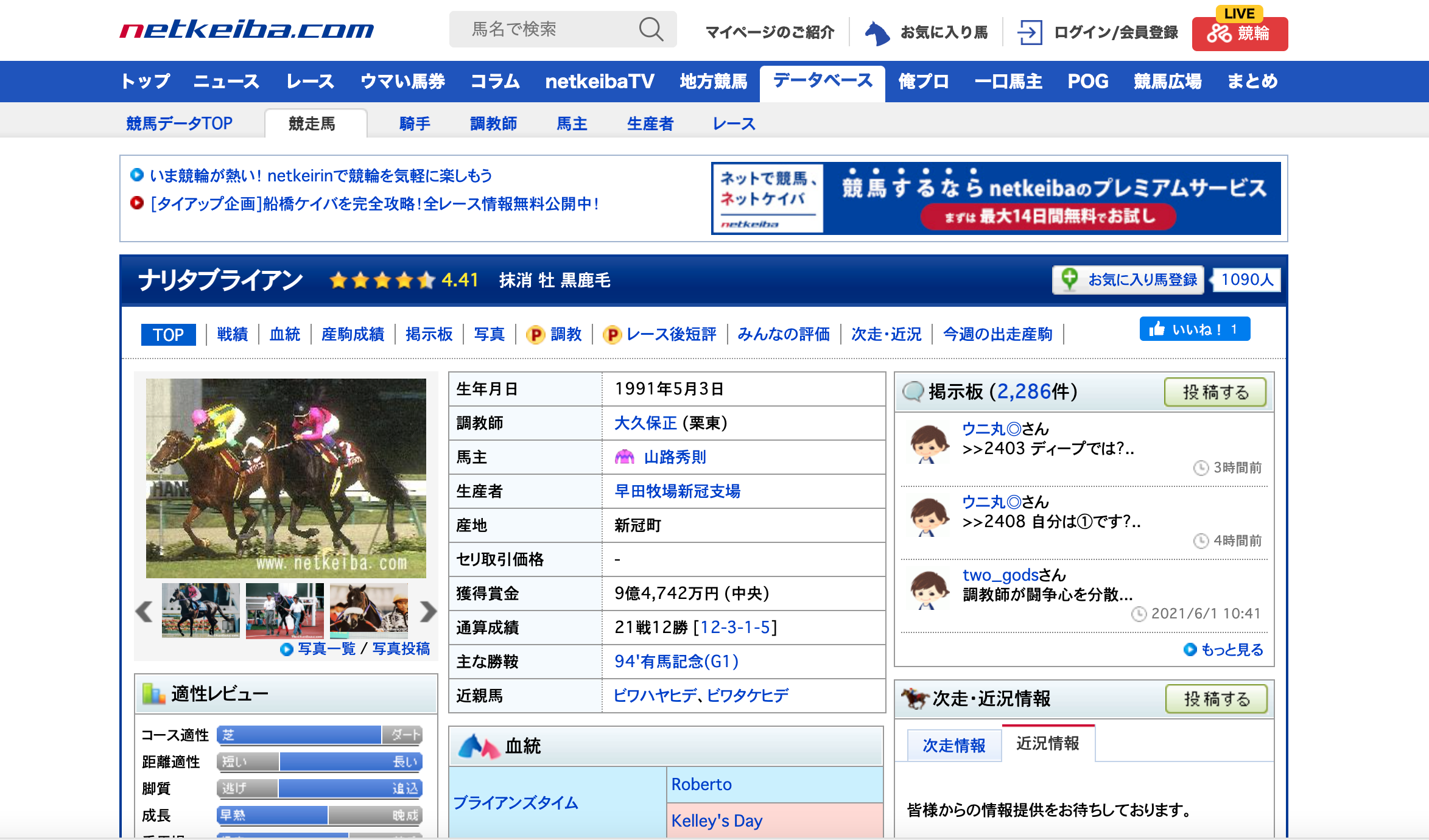Open the two_gods user link
The width and height of the screenshot is (1429, 840).
pos(1000,575)
